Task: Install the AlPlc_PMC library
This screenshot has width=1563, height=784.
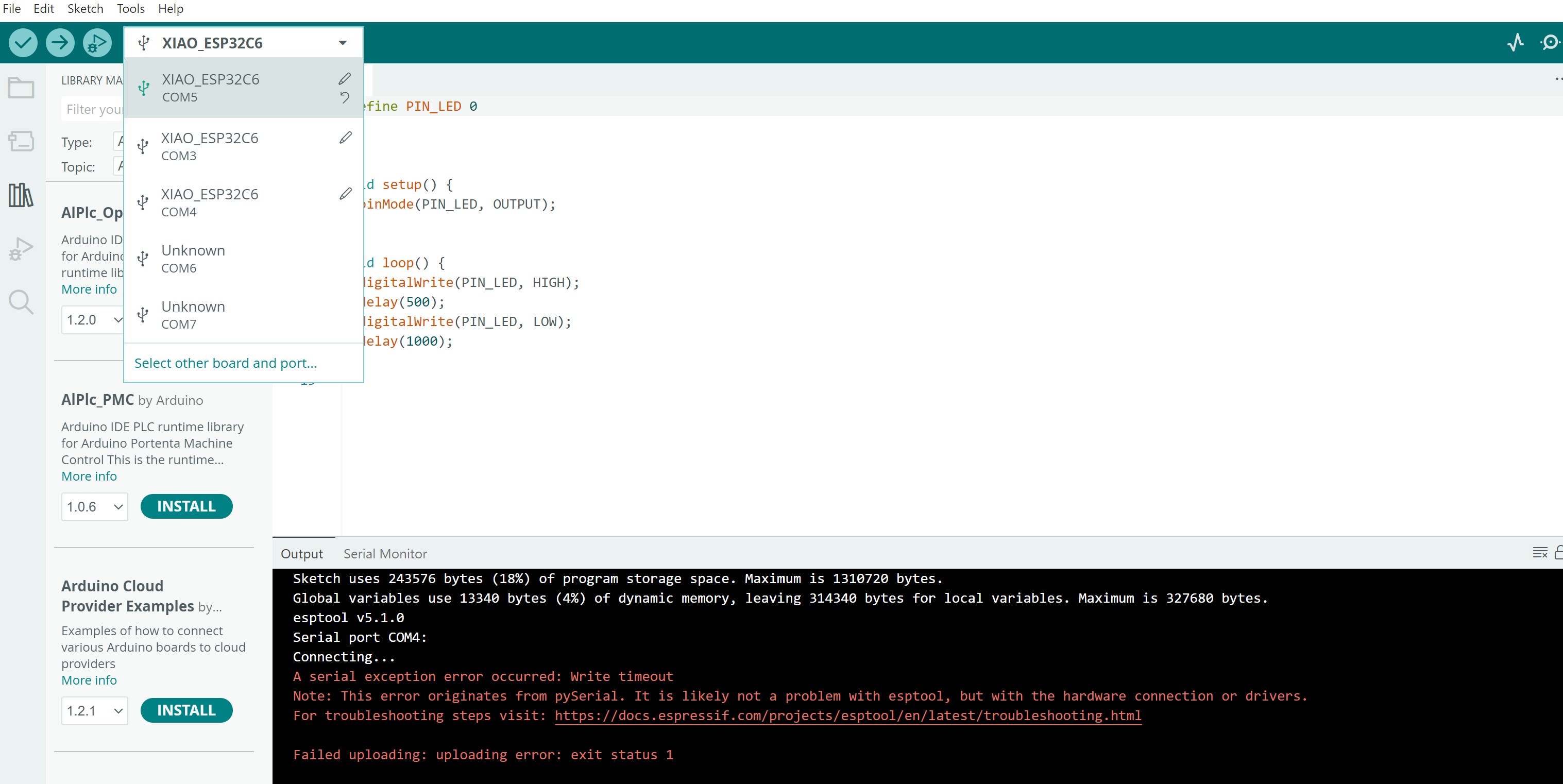Action: (x=186, y=507)
